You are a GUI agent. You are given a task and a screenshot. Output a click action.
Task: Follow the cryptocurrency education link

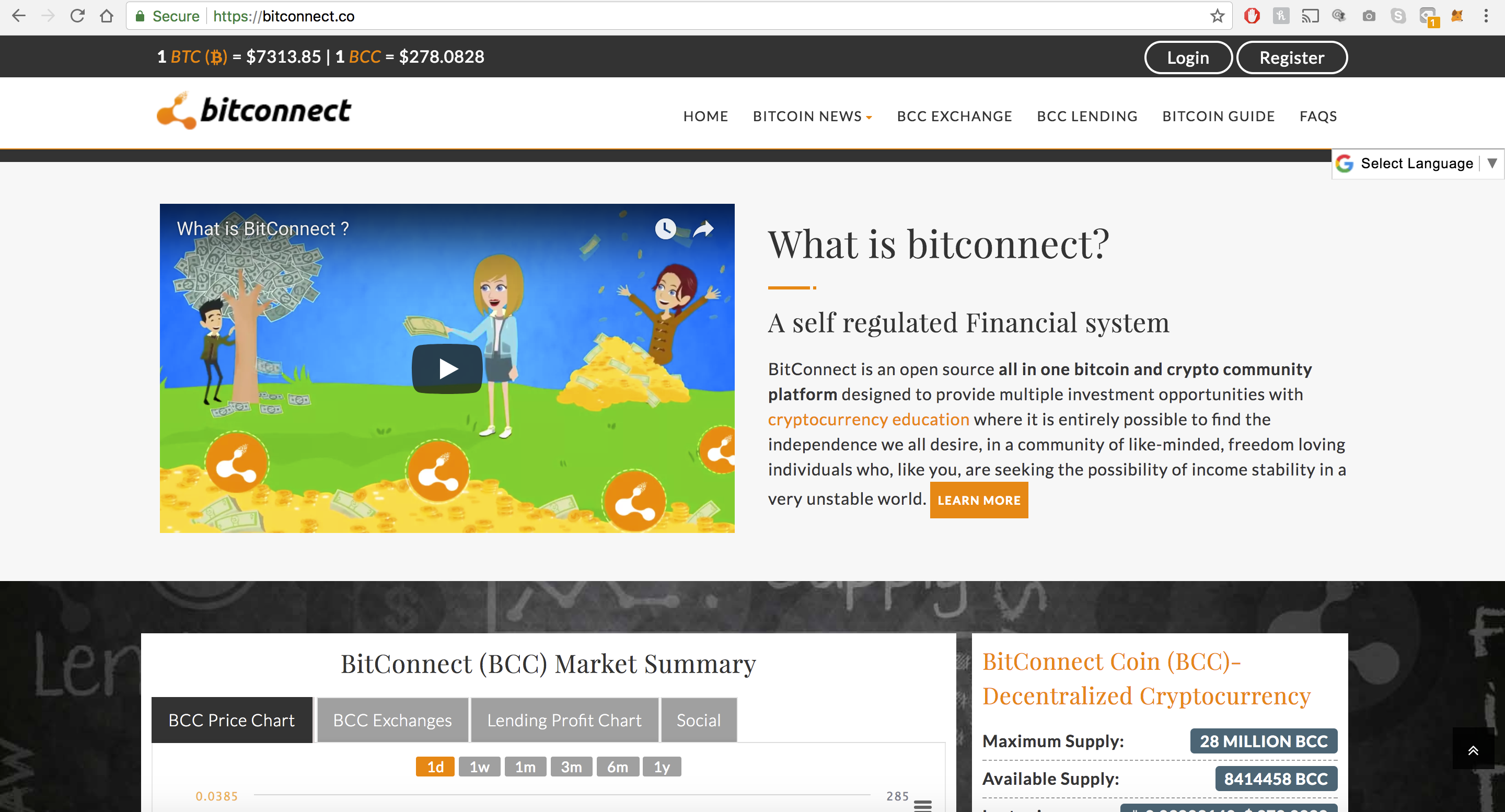[868, 420]
